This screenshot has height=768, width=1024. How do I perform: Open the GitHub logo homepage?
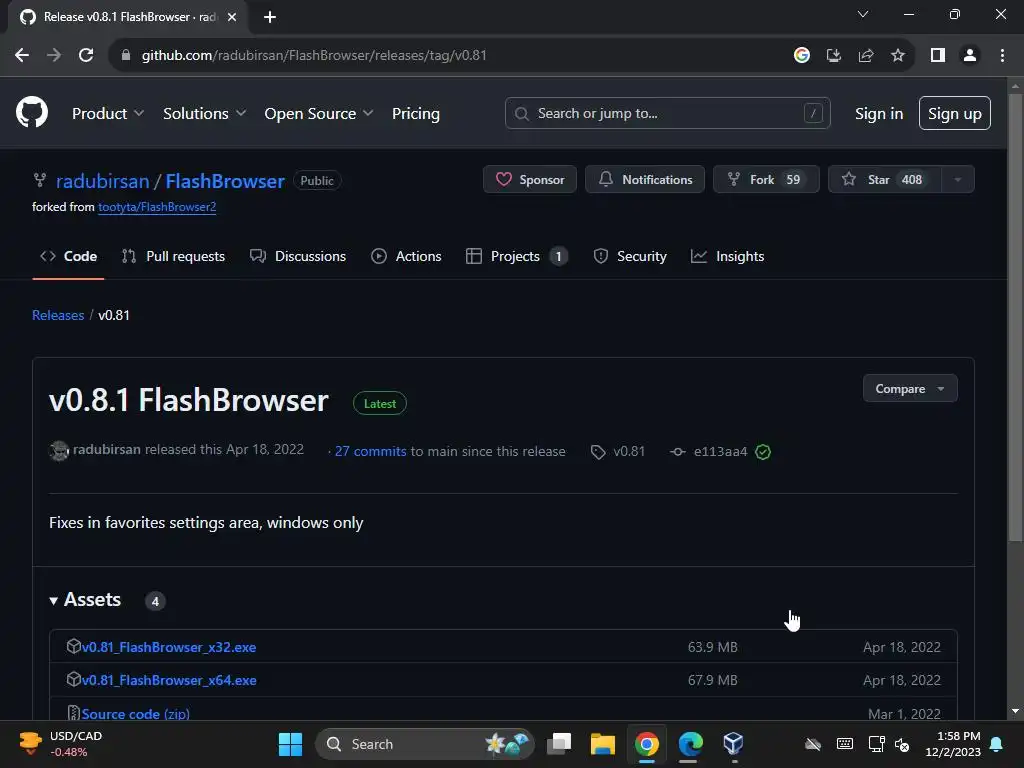pyautogui.click(x=31, y=112)
